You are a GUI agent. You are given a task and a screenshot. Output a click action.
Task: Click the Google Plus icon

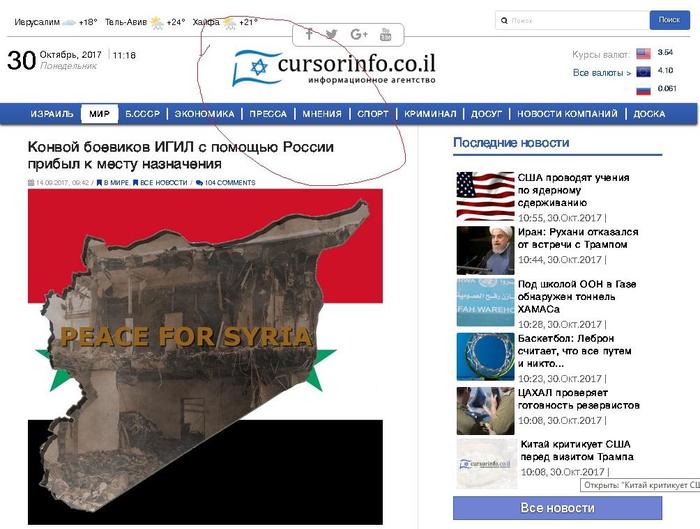360,34
